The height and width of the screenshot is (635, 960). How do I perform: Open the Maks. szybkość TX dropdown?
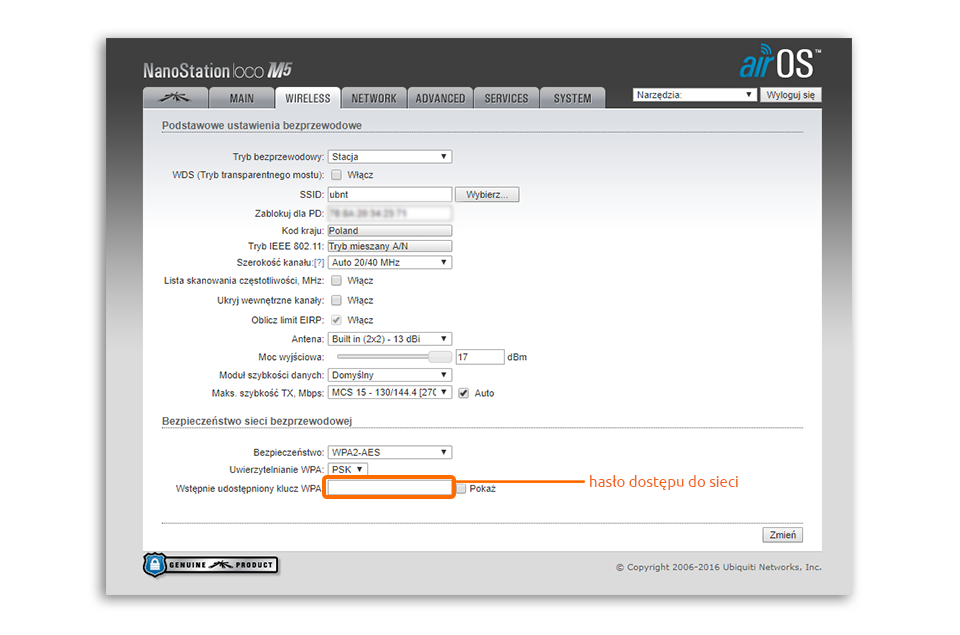[389, 393]
